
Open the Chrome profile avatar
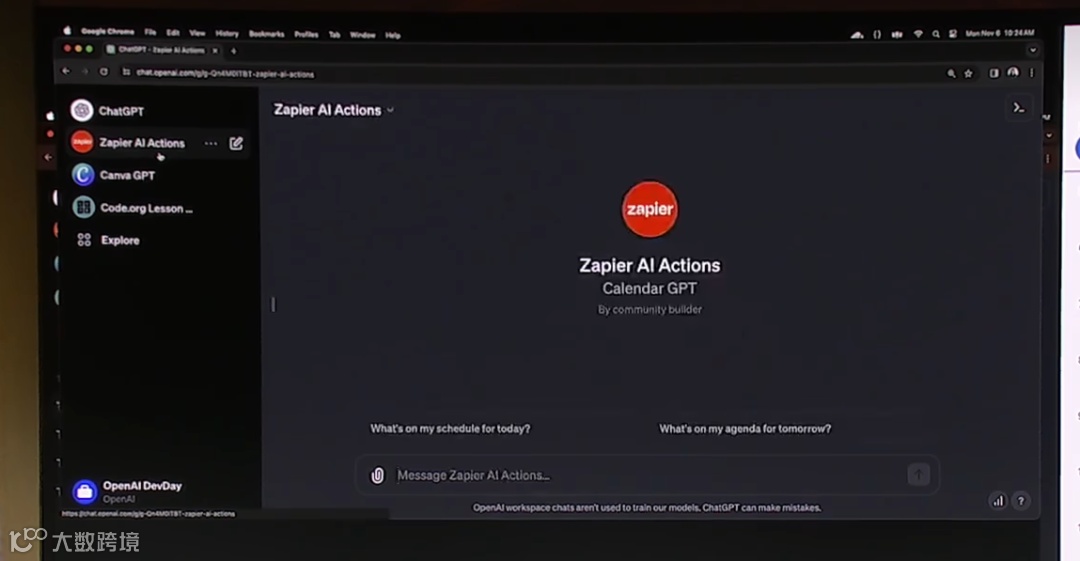(1012, 72)
